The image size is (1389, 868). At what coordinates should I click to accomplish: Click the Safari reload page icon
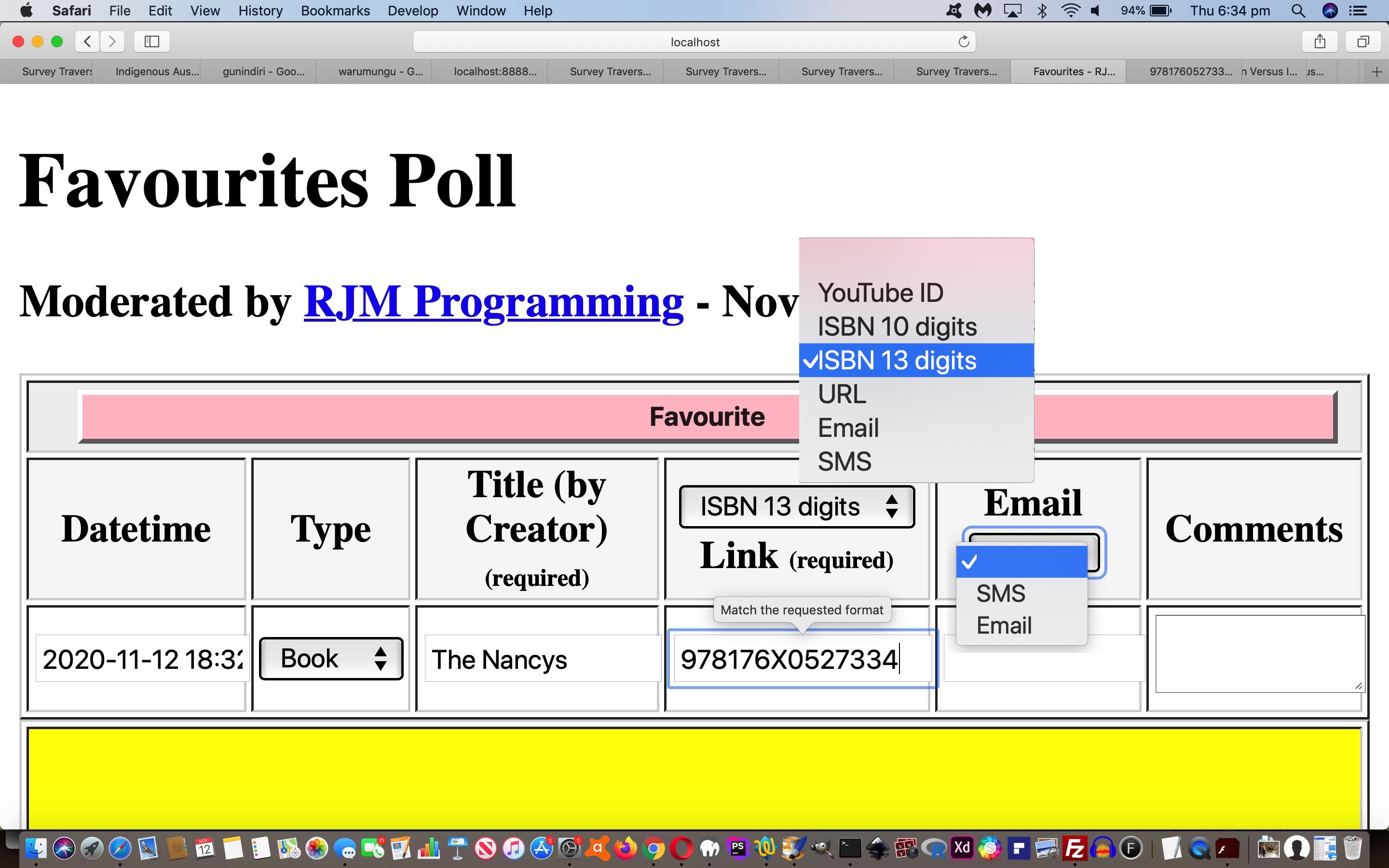click(964, 41)
